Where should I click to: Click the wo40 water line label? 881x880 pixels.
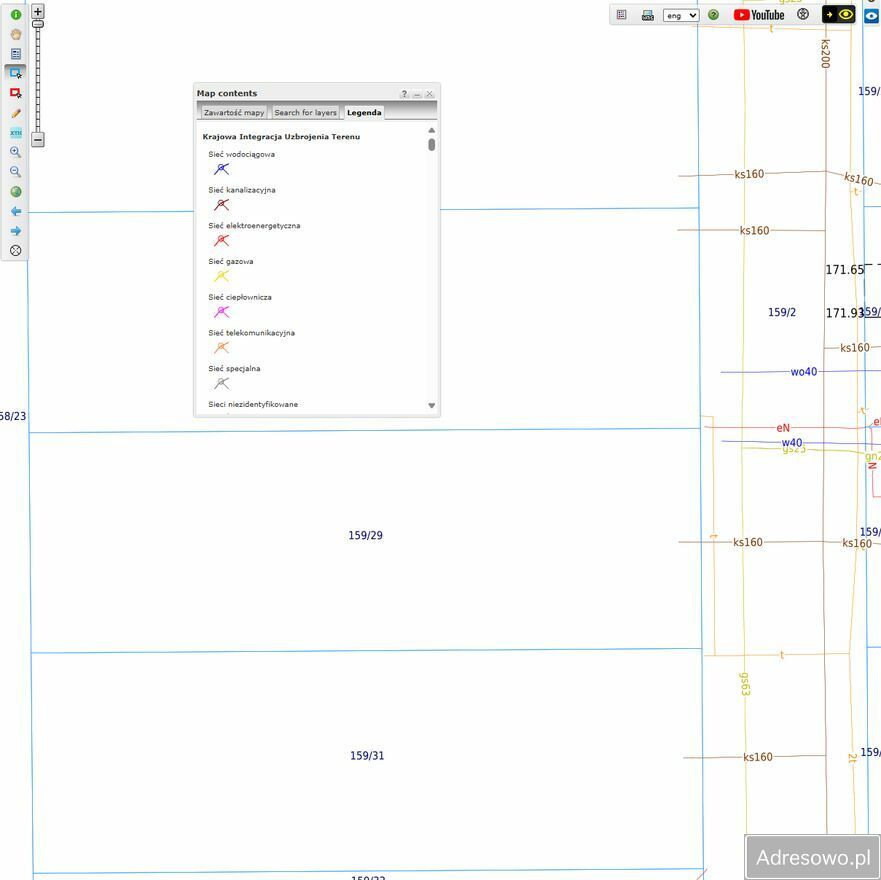(803, 371)
